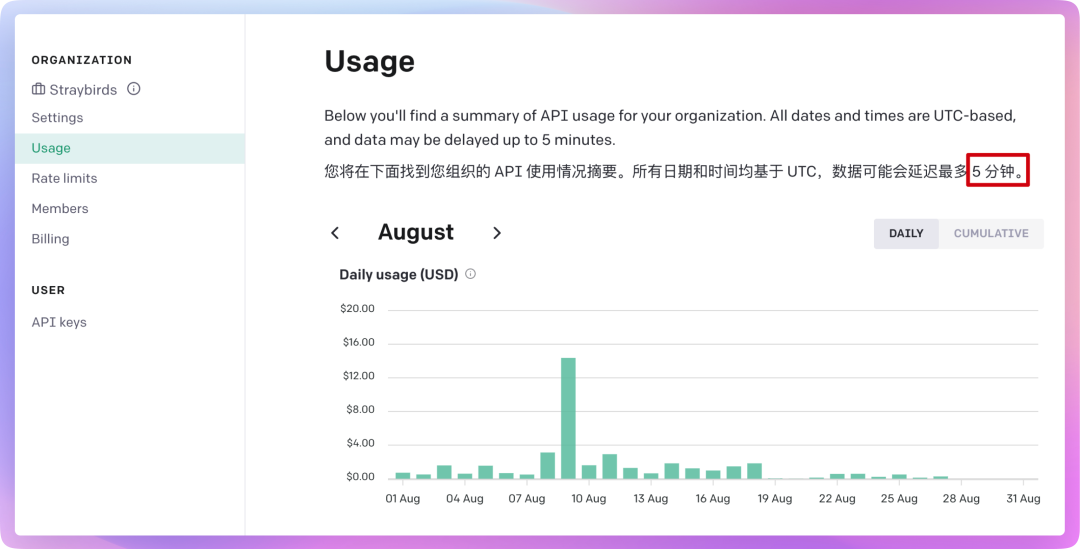This screenshot has width=1080, height=549.
Task: Go to next month with right chevron
Action: tap(497, 233)
